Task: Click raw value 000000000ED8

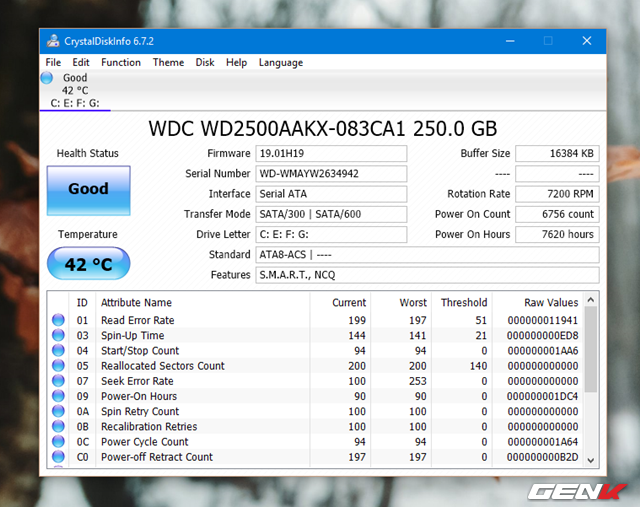Action: pos(542,335)
